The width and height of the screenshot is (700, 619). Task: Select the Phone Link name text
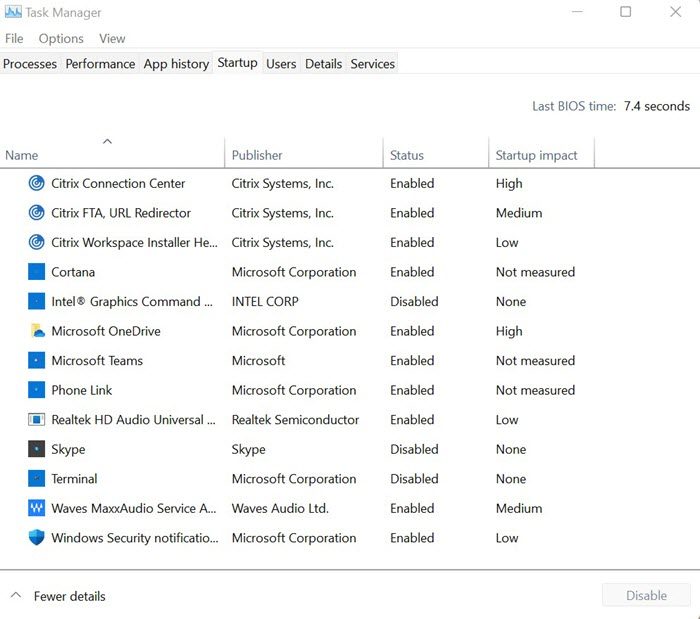click(x=82, y=390)
